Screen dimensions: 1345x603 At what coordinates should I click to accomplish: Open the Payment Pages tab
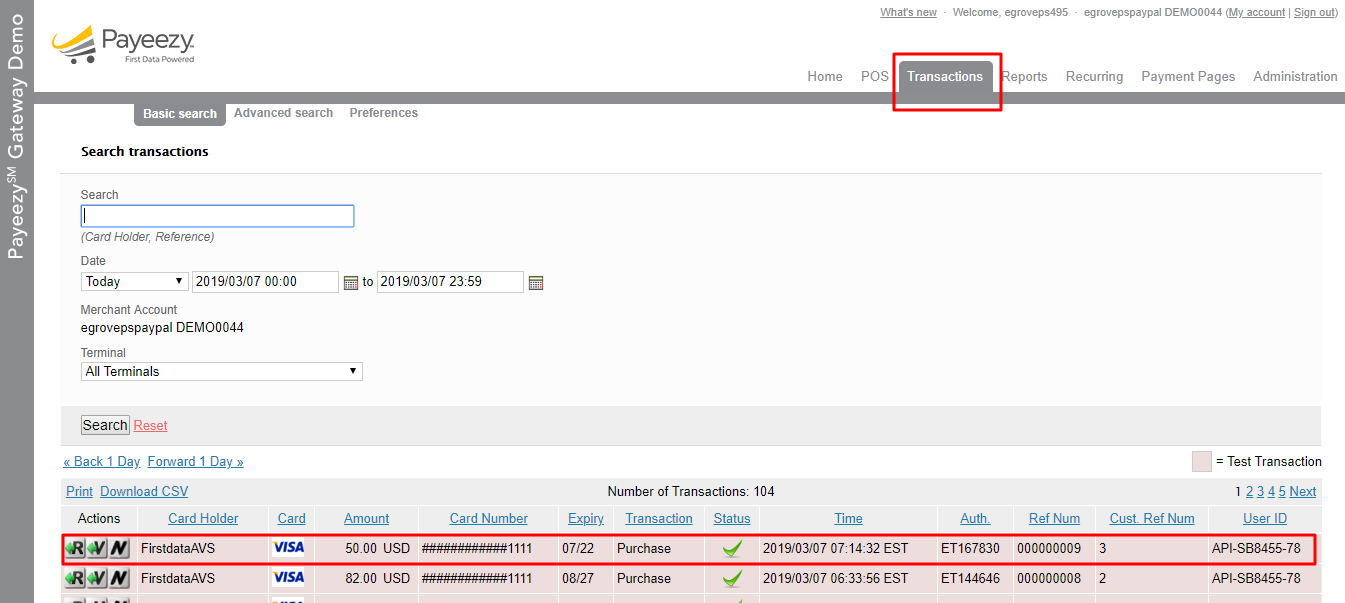(x=1188, y=76)
